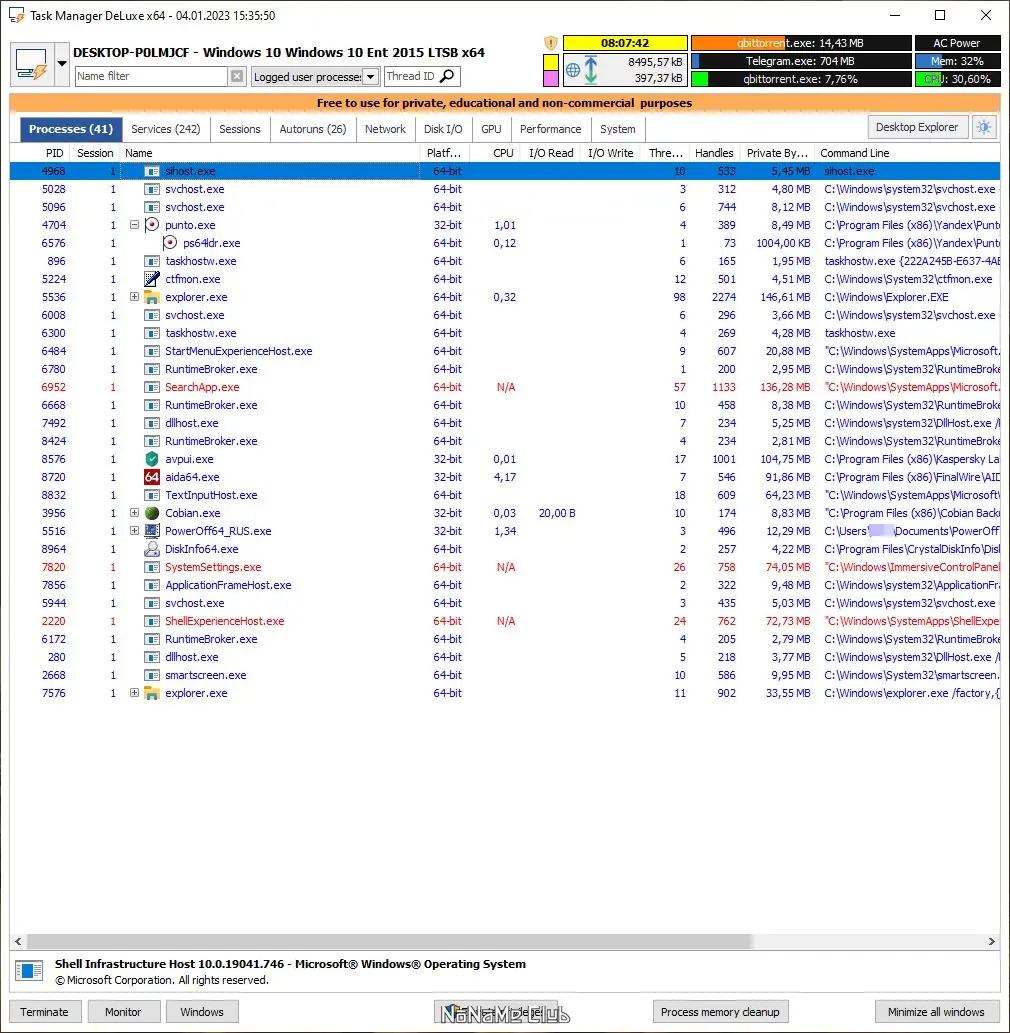Click the Cobian.exe green sphere icon

[152, 513]
